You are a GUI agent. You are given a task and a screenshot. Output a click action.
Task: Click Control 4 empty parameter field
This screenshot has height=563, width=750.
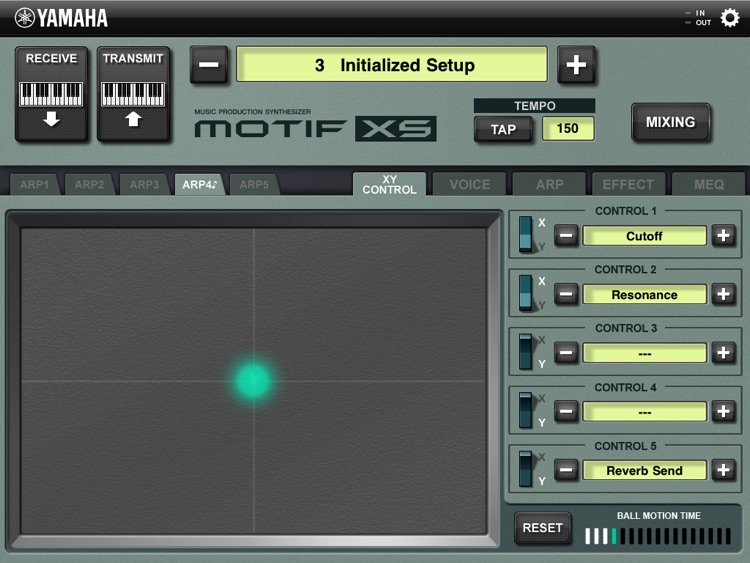644,412
